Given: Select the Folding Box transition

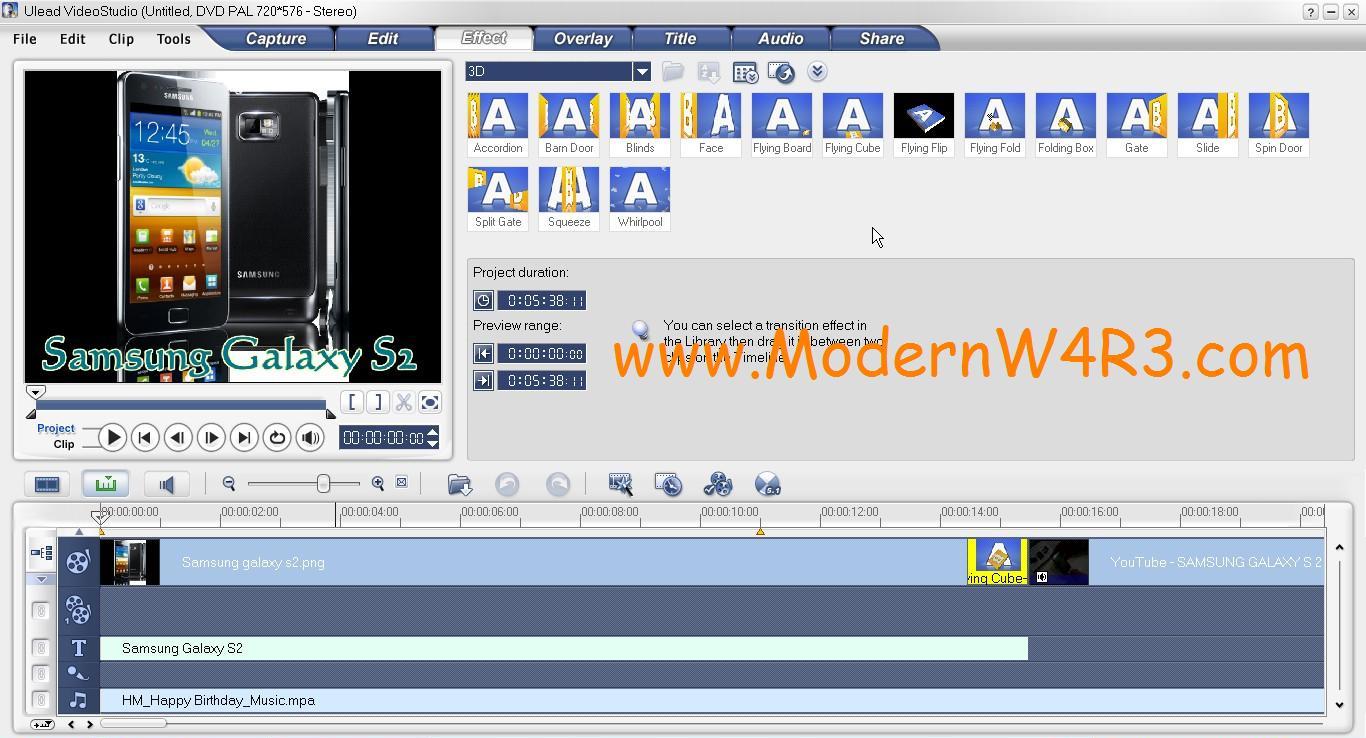Looking at the screenshot, I should click(x=1066, y=124).
